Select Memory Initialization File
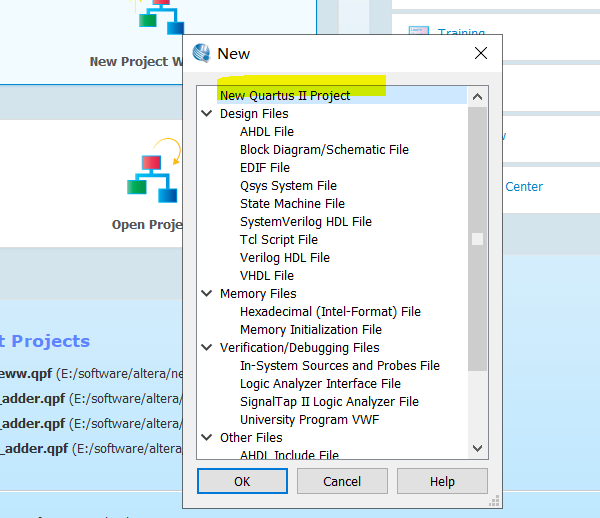 point(311,329)
